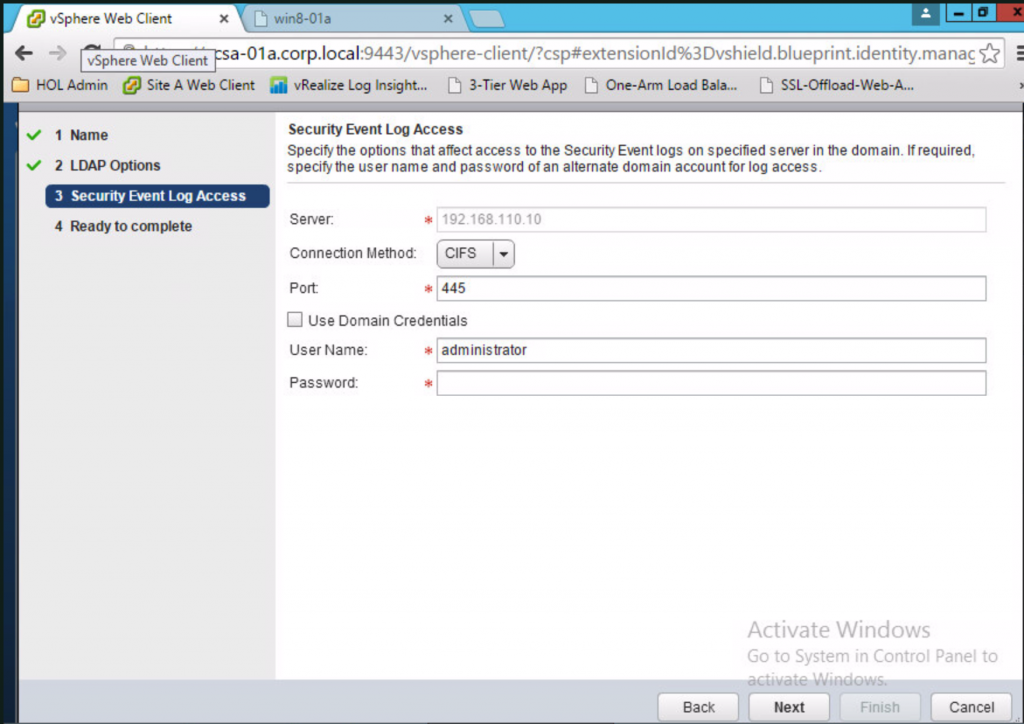
Task: Click into the Password input field
Action: 710,383
